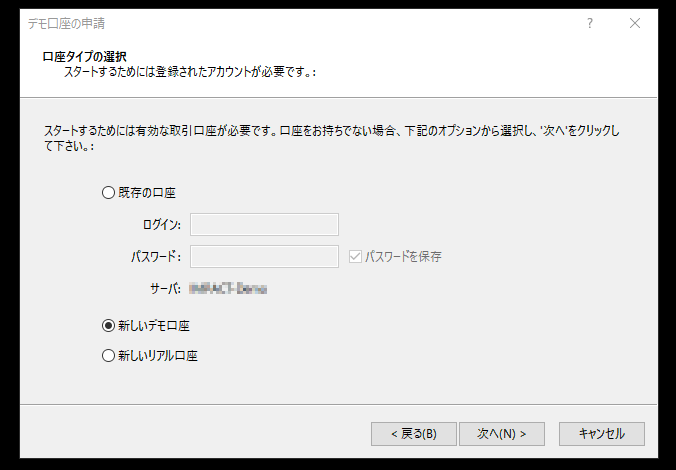Focus the パスワード input field
Image resolution: width=676 pixels, height=470 pixels.
(x=264, y=257)
